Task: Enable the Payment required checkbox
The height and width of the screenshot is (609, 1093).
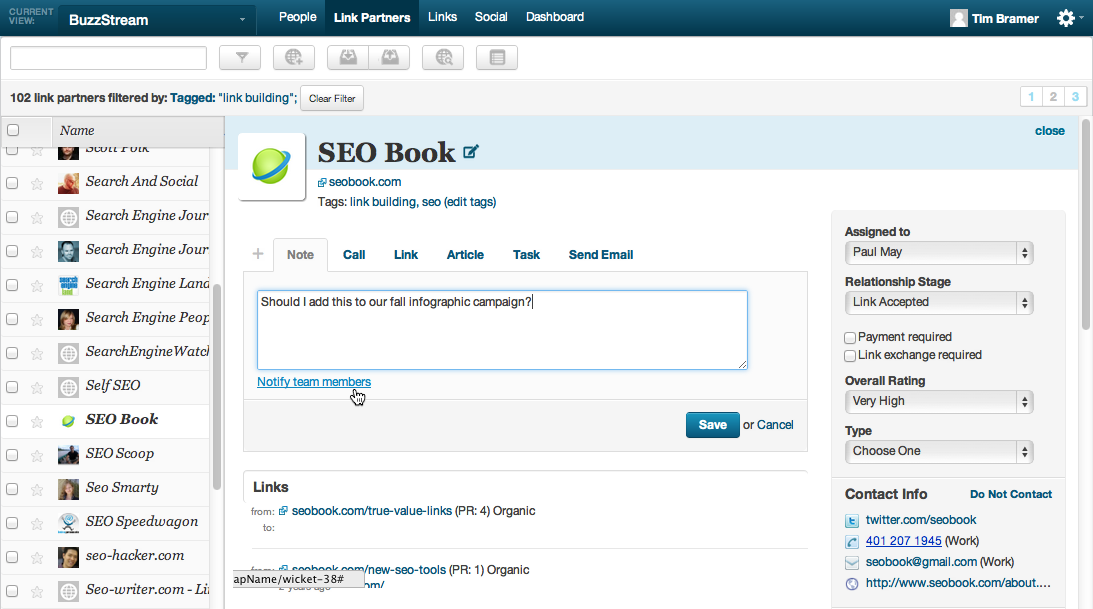Action: [x=850, y=338]
